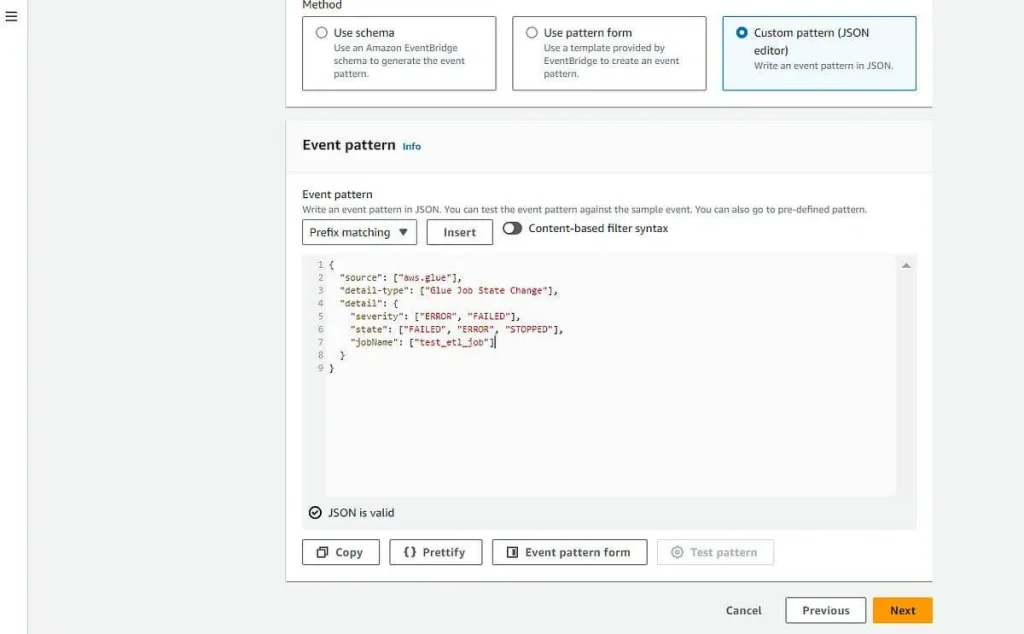Image resolution: width=1024 pixels, height=634 pixels.
Task: Click the editor scroll-up arrow
Action: pyautogui.click(x=906, y=265)
